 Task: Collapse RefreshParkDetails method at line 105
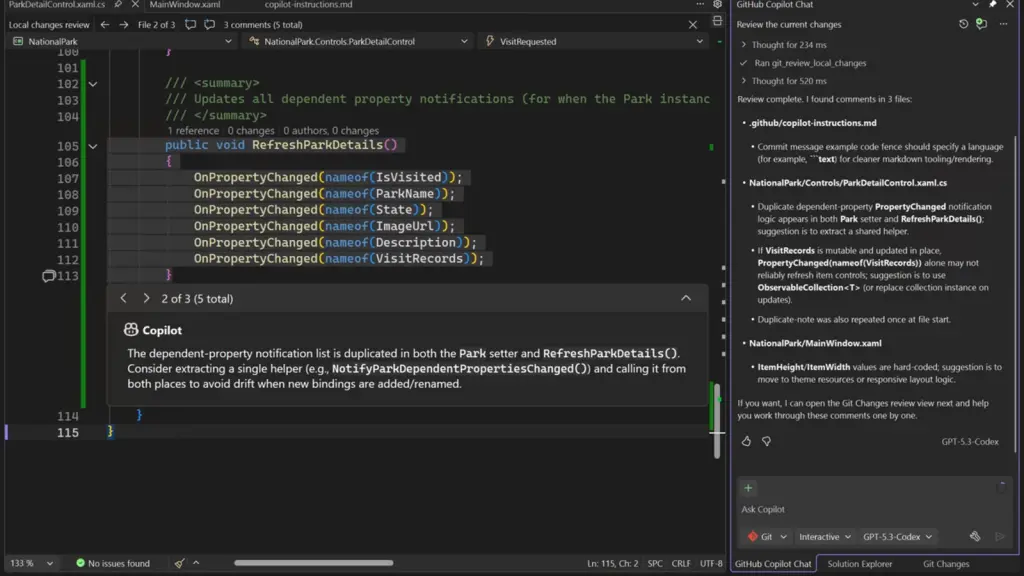(x=93, y=146)
